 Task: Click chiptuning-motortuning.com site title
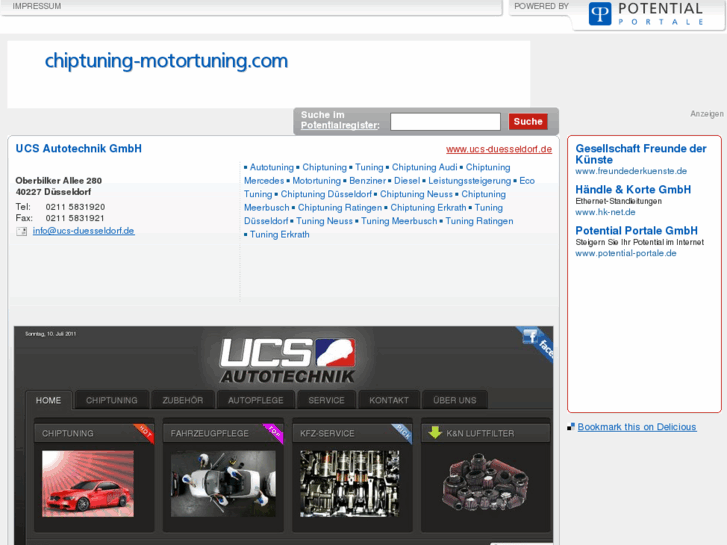click(166, 61)
